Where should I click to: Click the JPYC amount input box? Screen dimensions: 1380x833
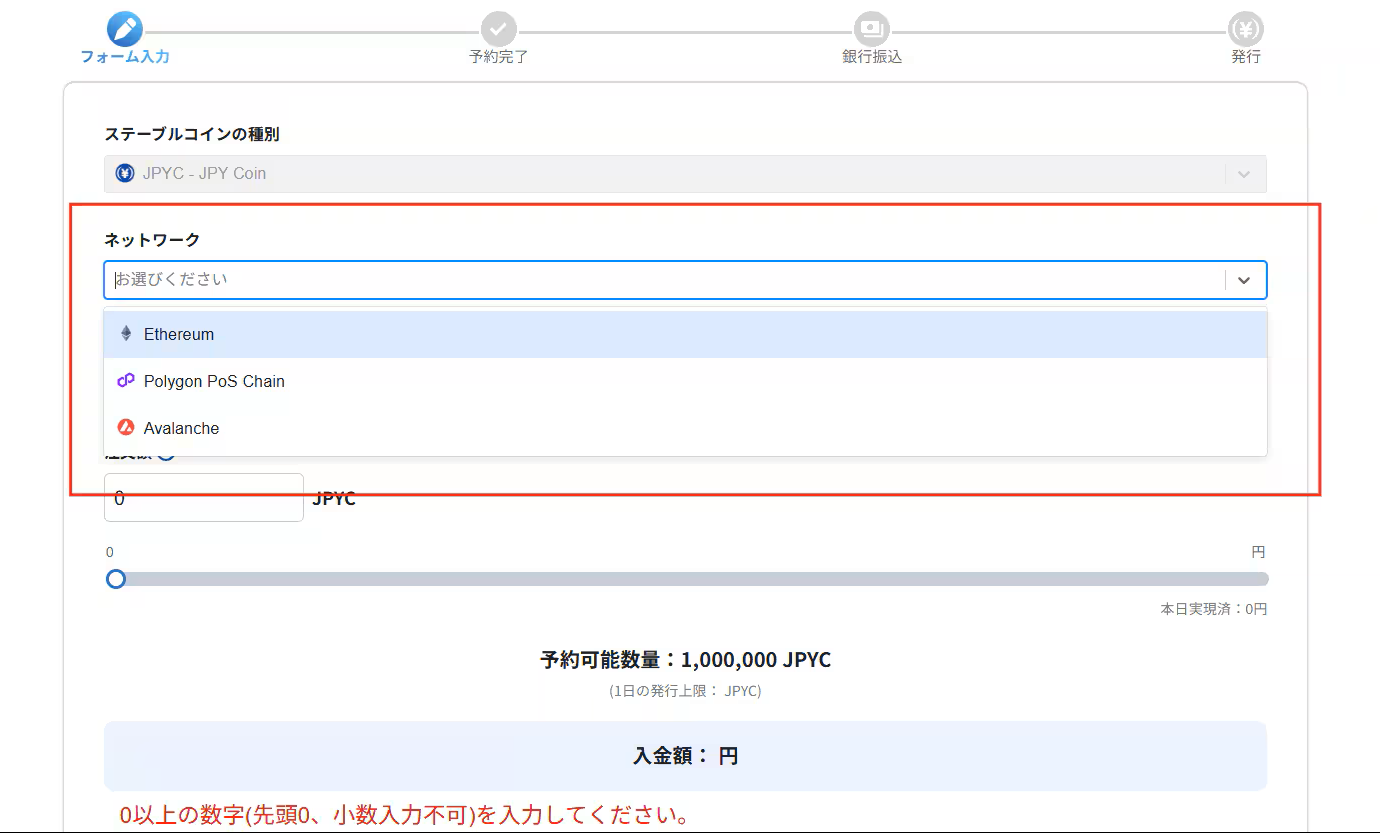point(203,497)
